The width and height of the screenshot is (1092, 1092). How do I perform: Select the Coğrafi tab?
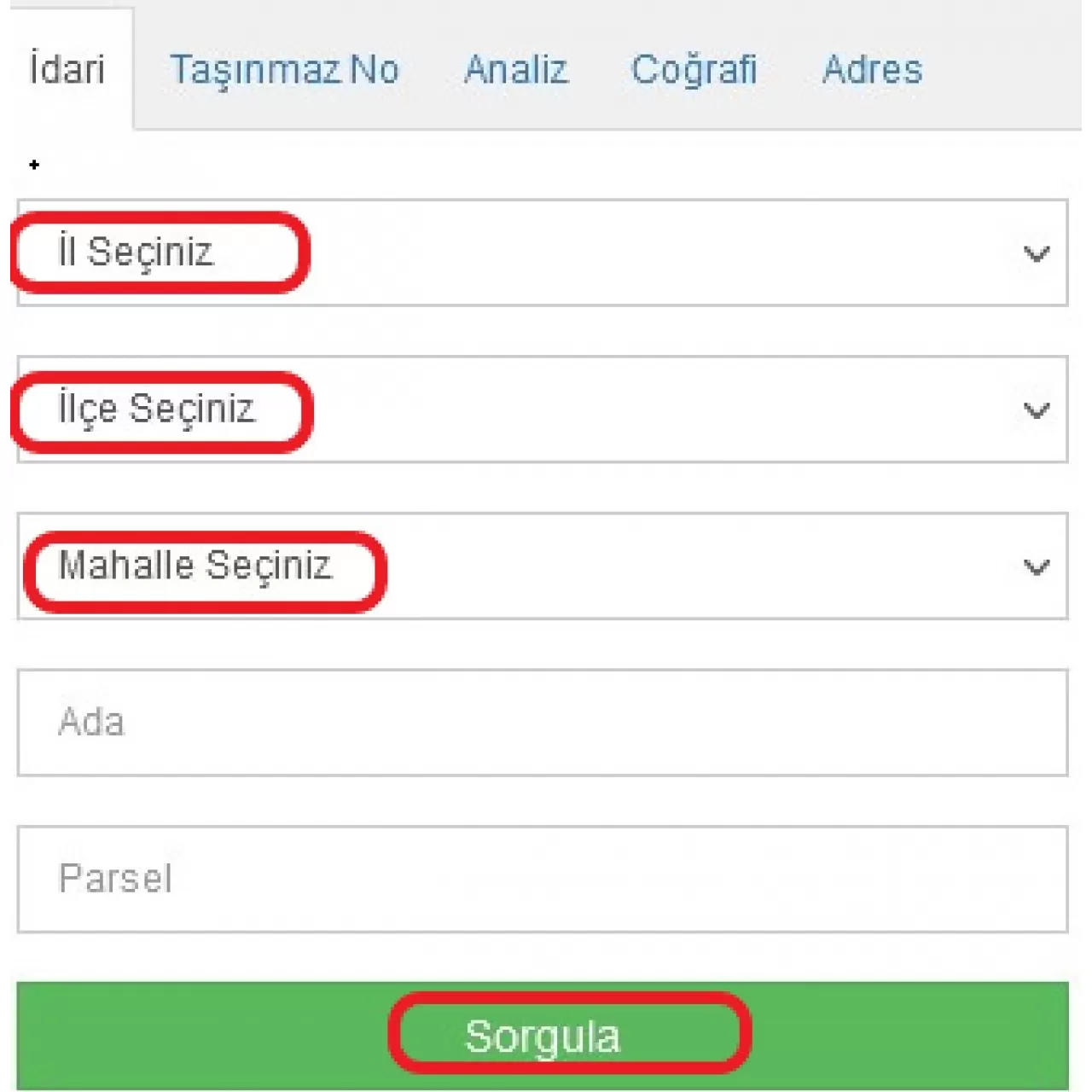694,70
